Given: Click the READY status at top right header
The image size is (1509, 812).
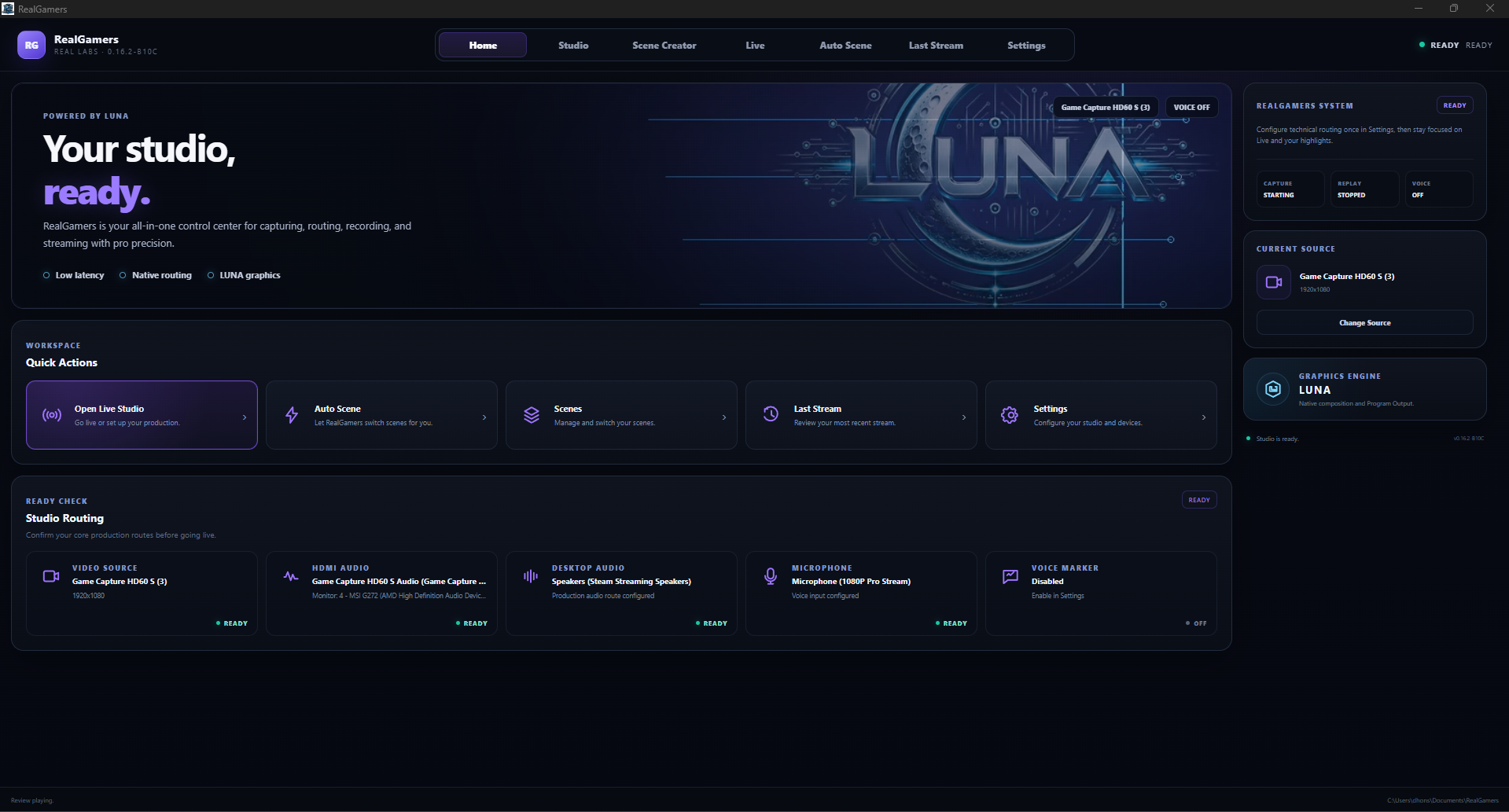Looking at the screenshot, I should click(1456, 45).
